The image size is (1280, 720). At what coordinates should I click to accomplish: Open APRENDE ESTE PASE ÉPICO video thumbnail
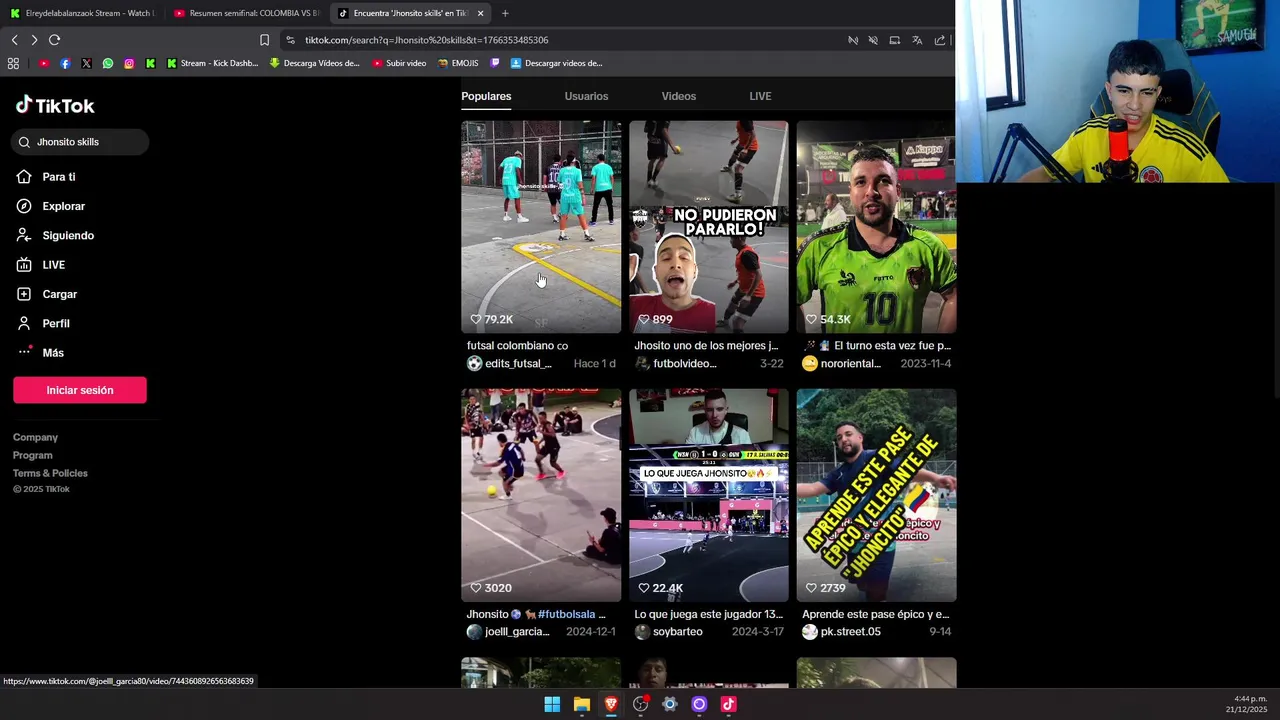click(876, 495)
